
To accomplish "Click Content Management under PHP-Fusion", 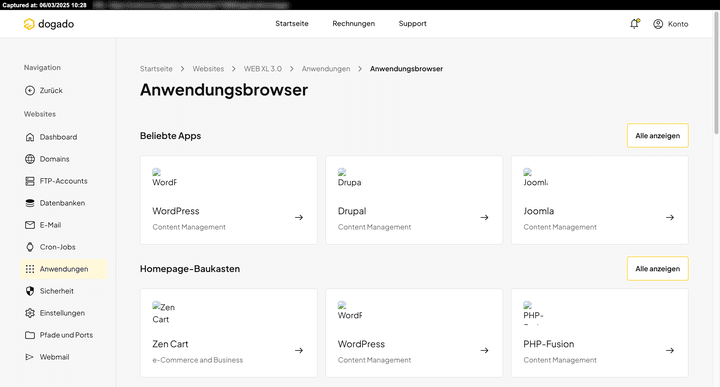I will point(560,360).
